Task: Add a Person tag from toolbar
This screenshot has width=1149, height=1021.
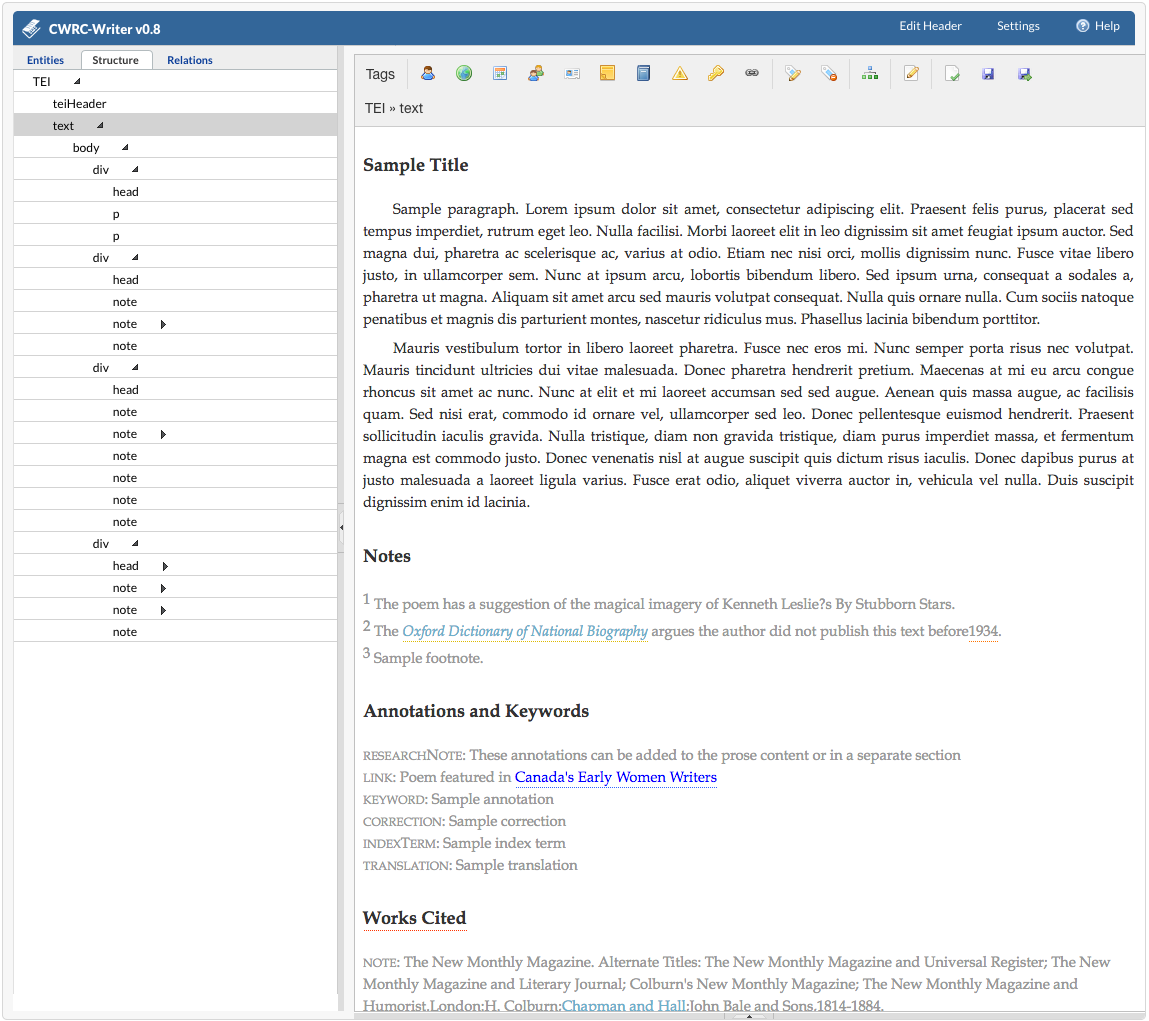Action: (x=428, y=73)
